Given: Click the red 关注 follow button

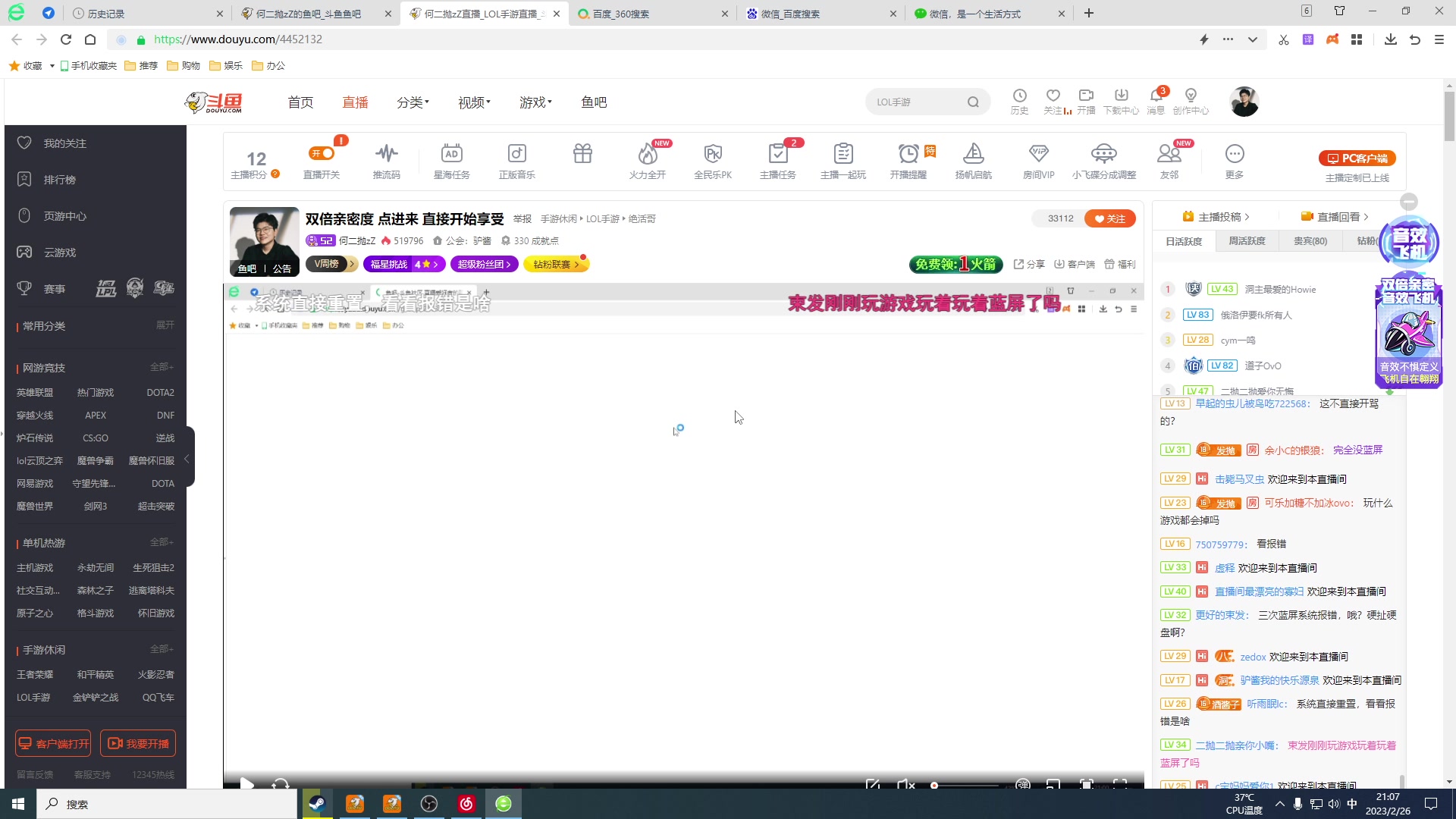Looking at the screenshot, I should 1109,218.
